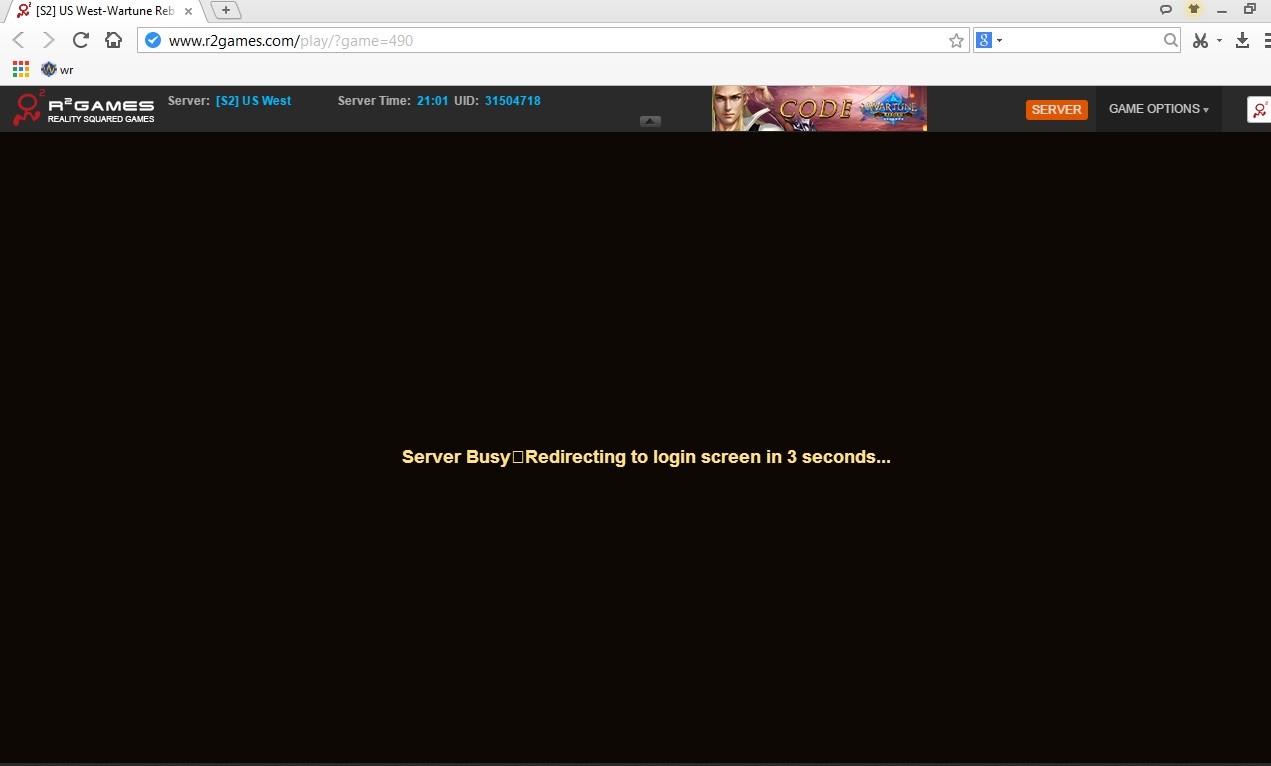This screenshot has height=766, width=1271.
Task: Open the apps grid in bookmarks bar
Action: coord(21,69)
